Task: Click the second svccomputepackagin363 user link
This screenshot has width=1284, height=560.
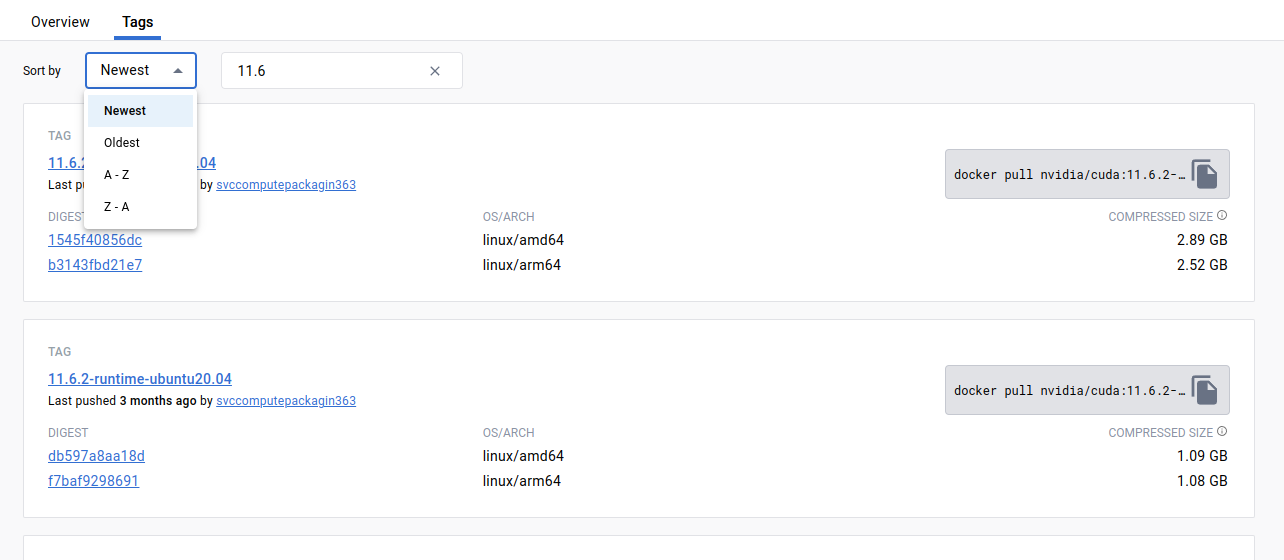Action: pyautogui.click(x=286, y=401)
